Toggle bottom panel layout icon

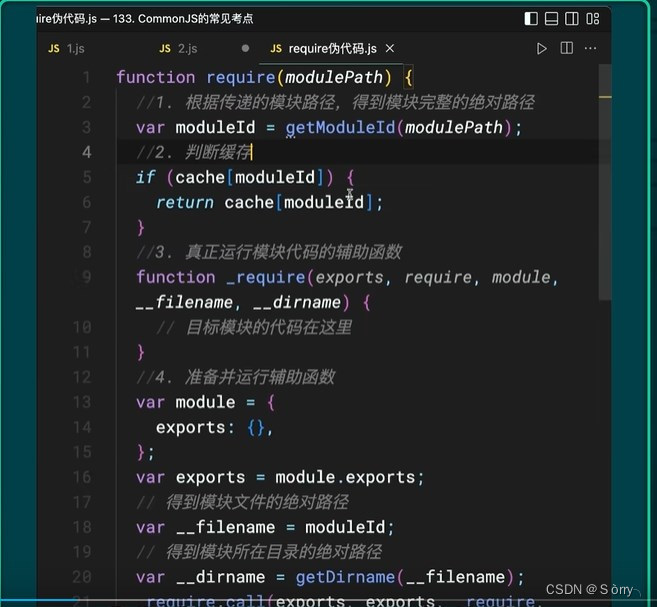(551, 19)
